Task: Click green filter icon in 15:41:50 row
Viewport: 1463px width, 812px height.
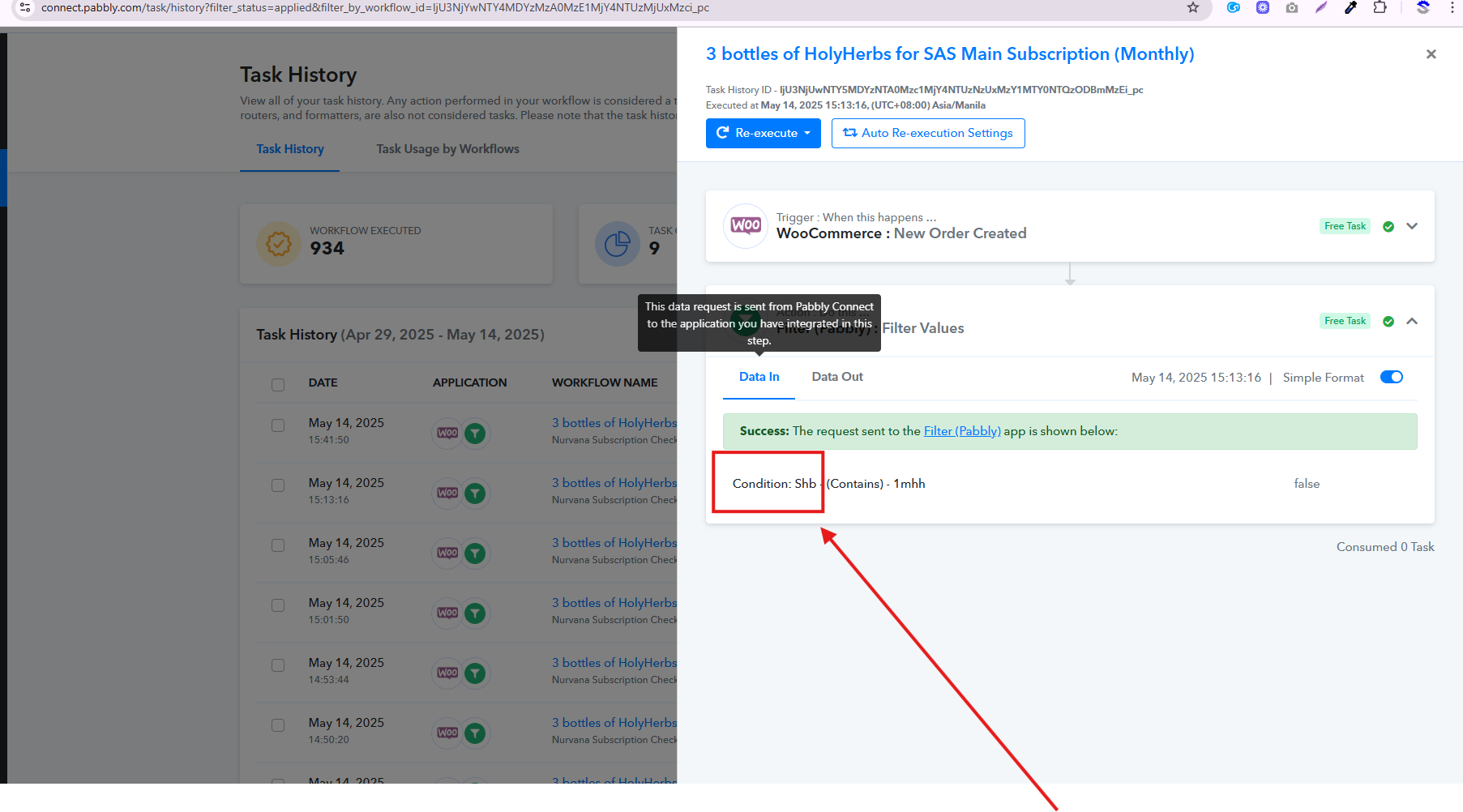Action: click(475, 433)
